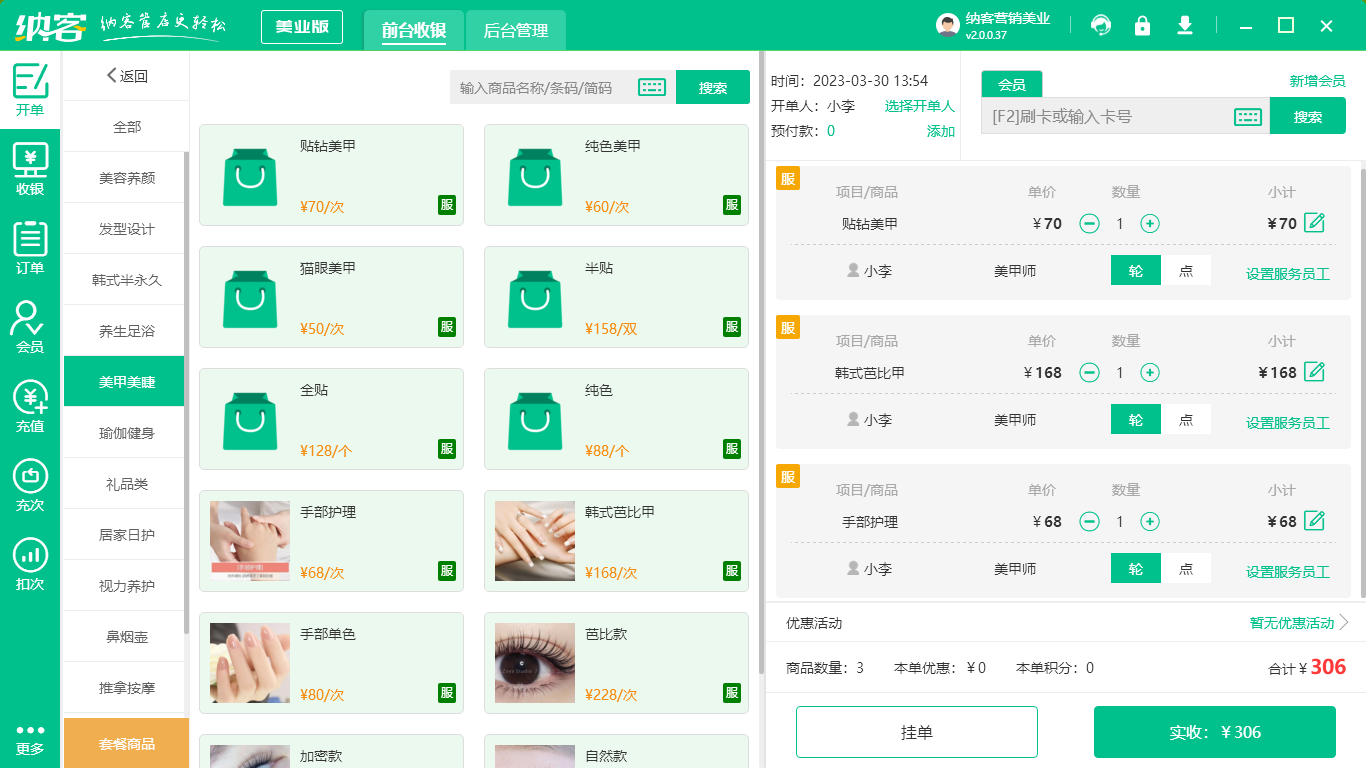The width and height of the screenshot is (1366, 768).
Task: Switch 贴钻美甲 technician mode to 点
Action: [1186, 270]
